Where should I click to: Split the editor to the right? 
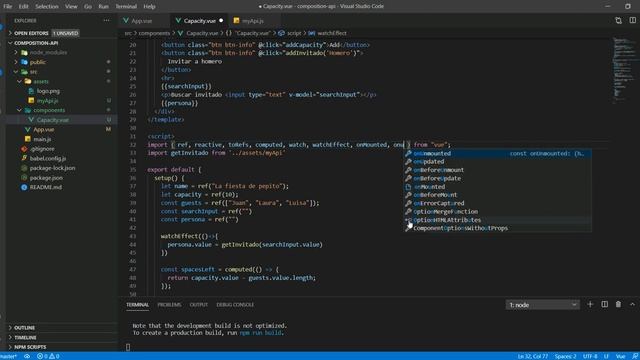click(x=632, y=20)
